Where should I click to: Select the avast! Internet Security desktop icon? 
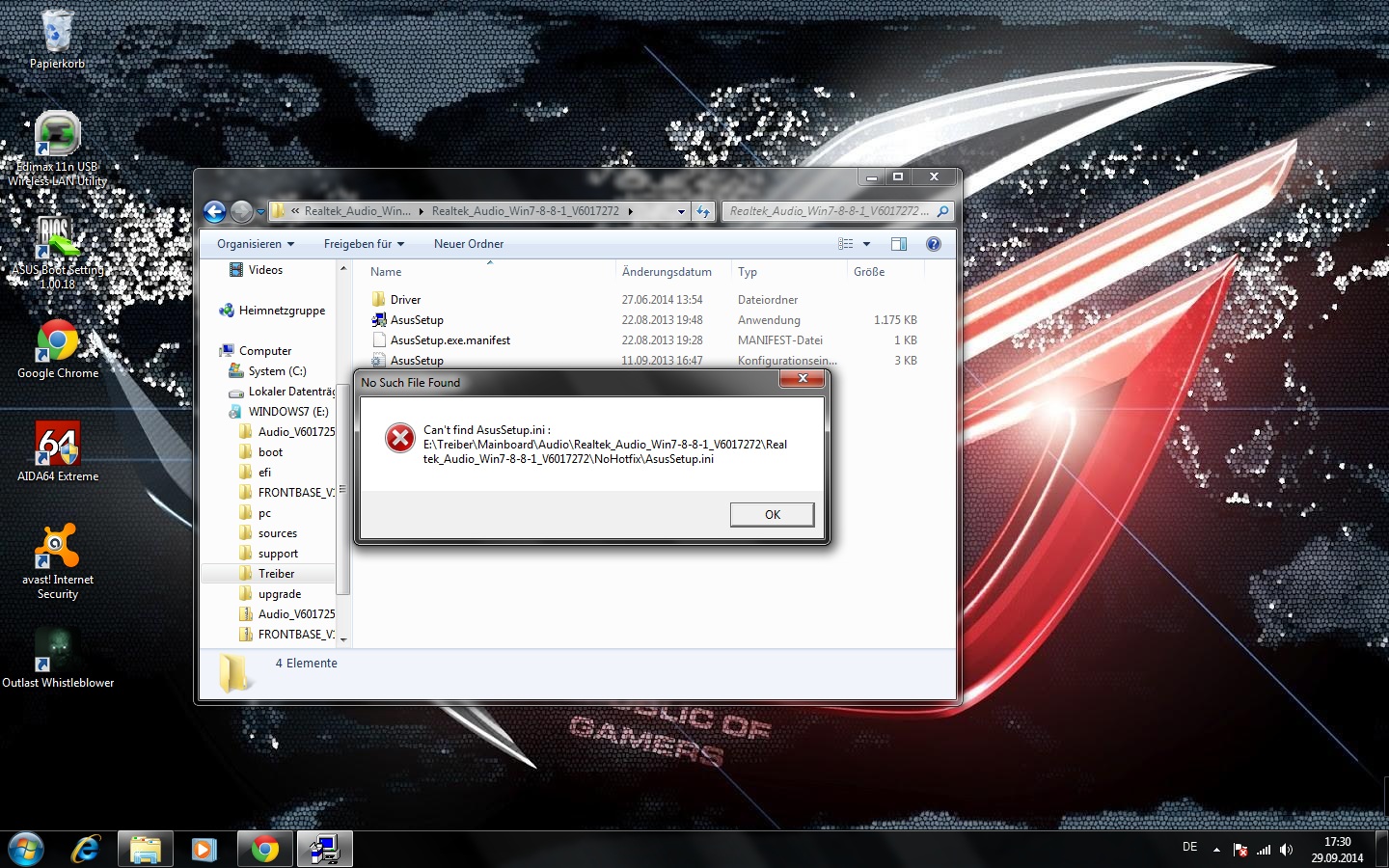click(x=58, y=562)
